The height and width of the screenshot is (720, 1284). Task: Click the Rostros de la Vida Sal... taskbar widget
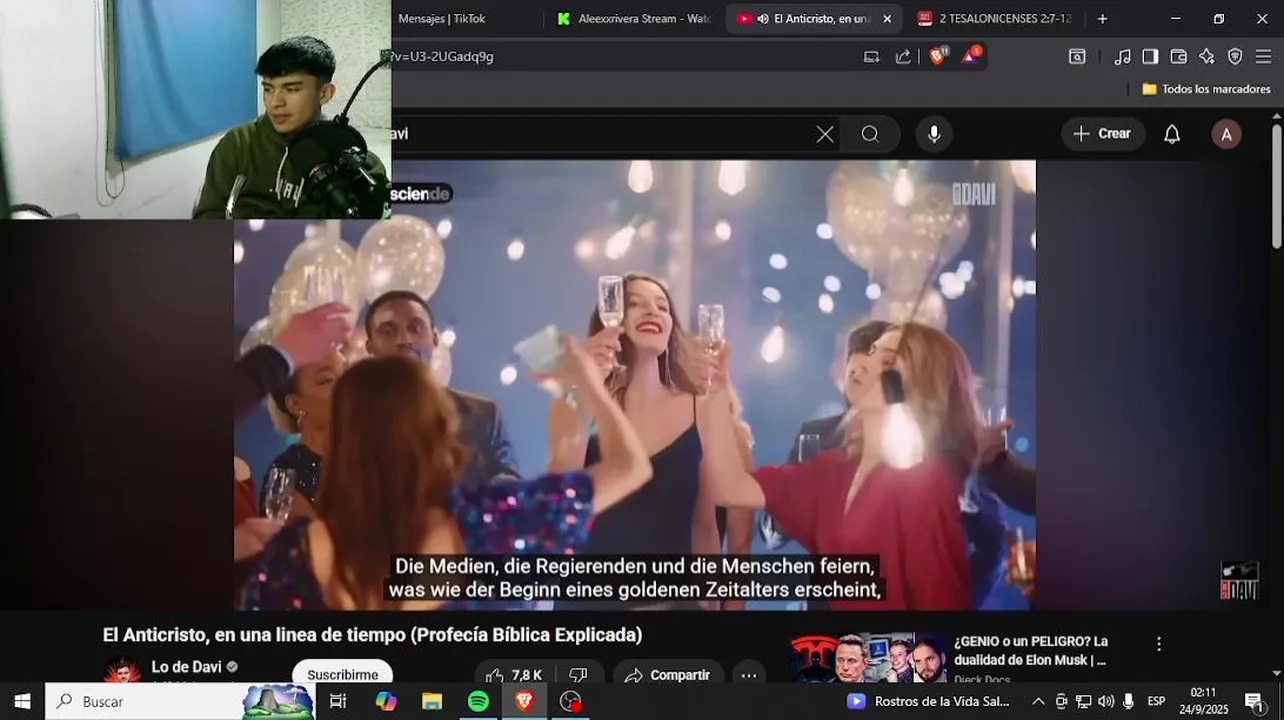[929, 701]
